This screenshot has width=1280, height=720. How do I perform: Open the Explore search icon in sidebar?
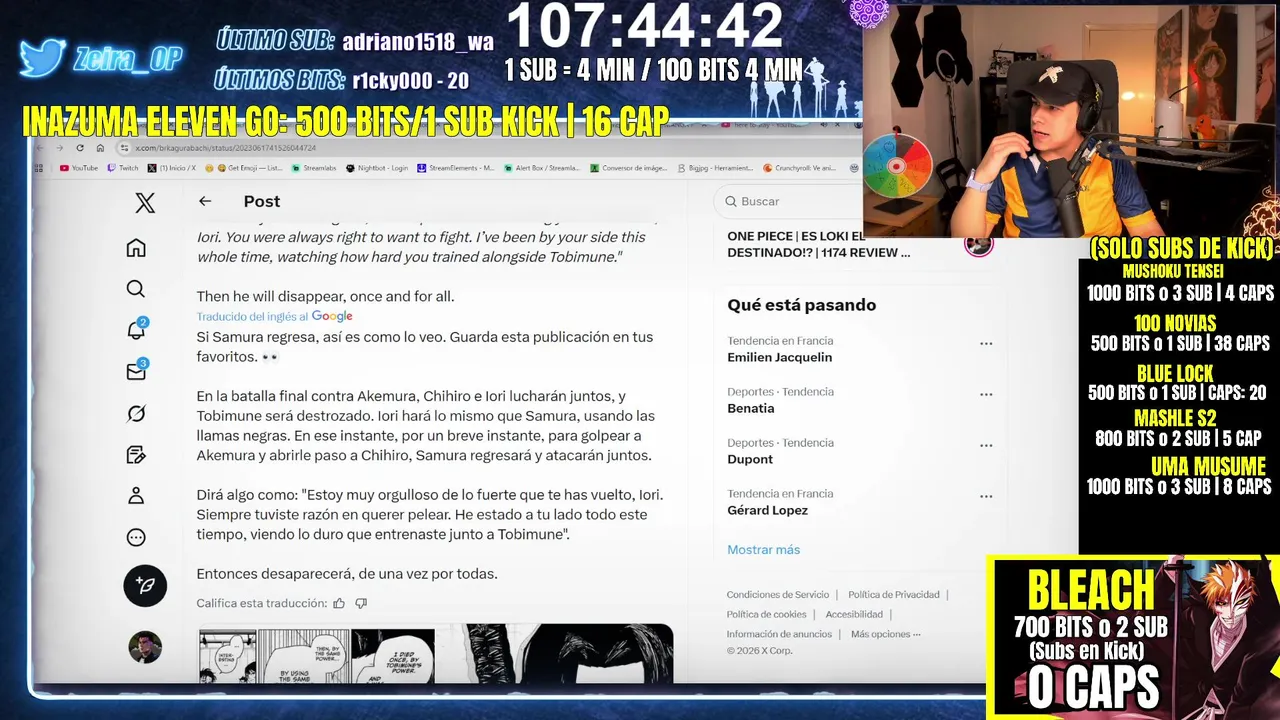136,289
